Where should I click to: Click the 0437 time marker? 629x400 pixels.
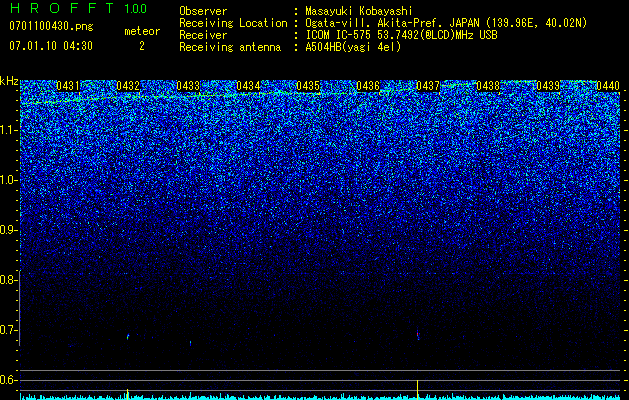428,86
